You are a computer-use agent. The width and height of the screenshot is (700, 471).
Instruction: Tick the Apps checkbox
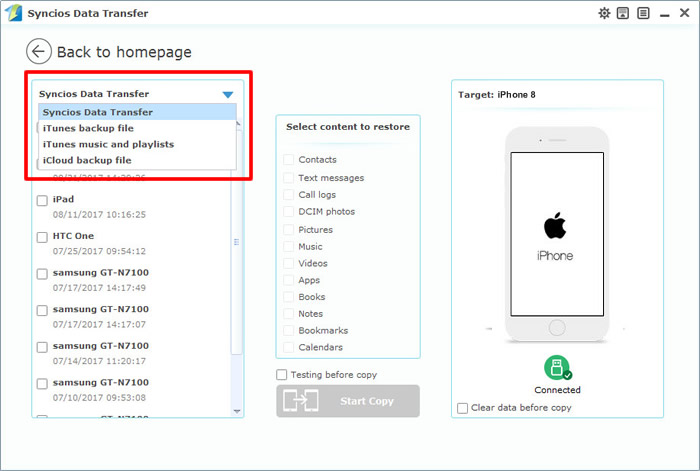[x=289, y=280]
